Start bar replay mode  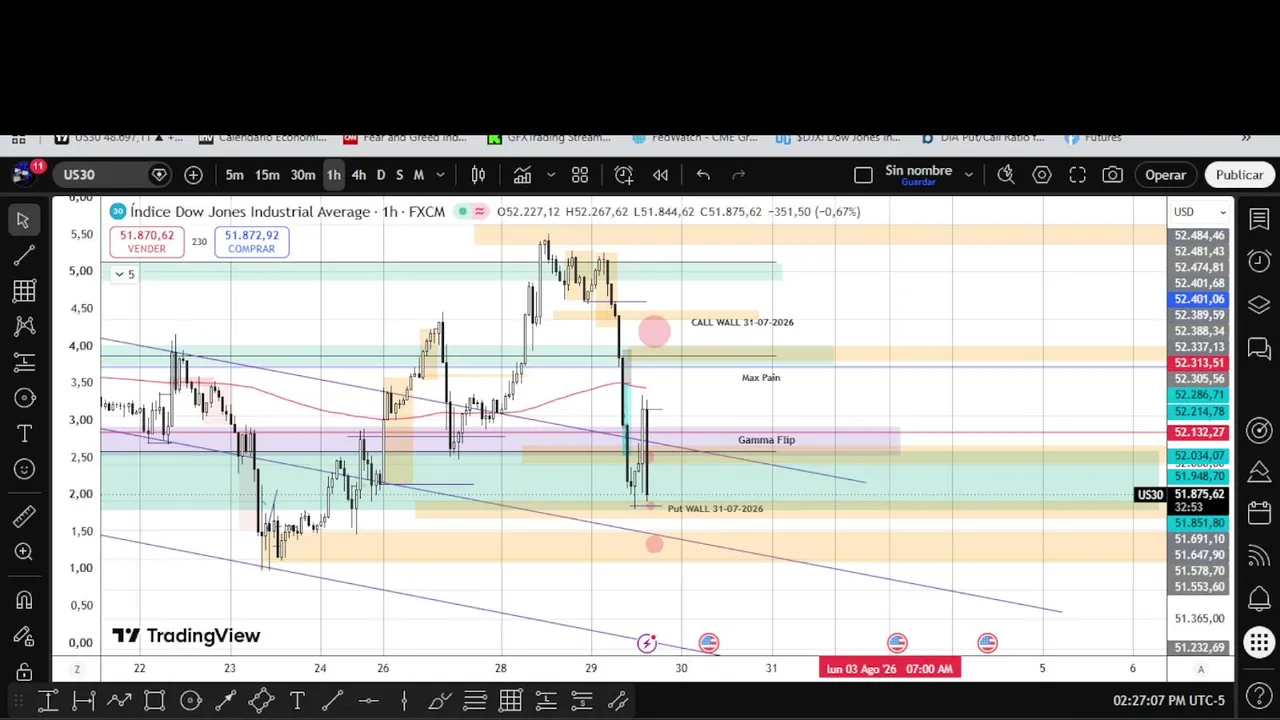[660, 175]
